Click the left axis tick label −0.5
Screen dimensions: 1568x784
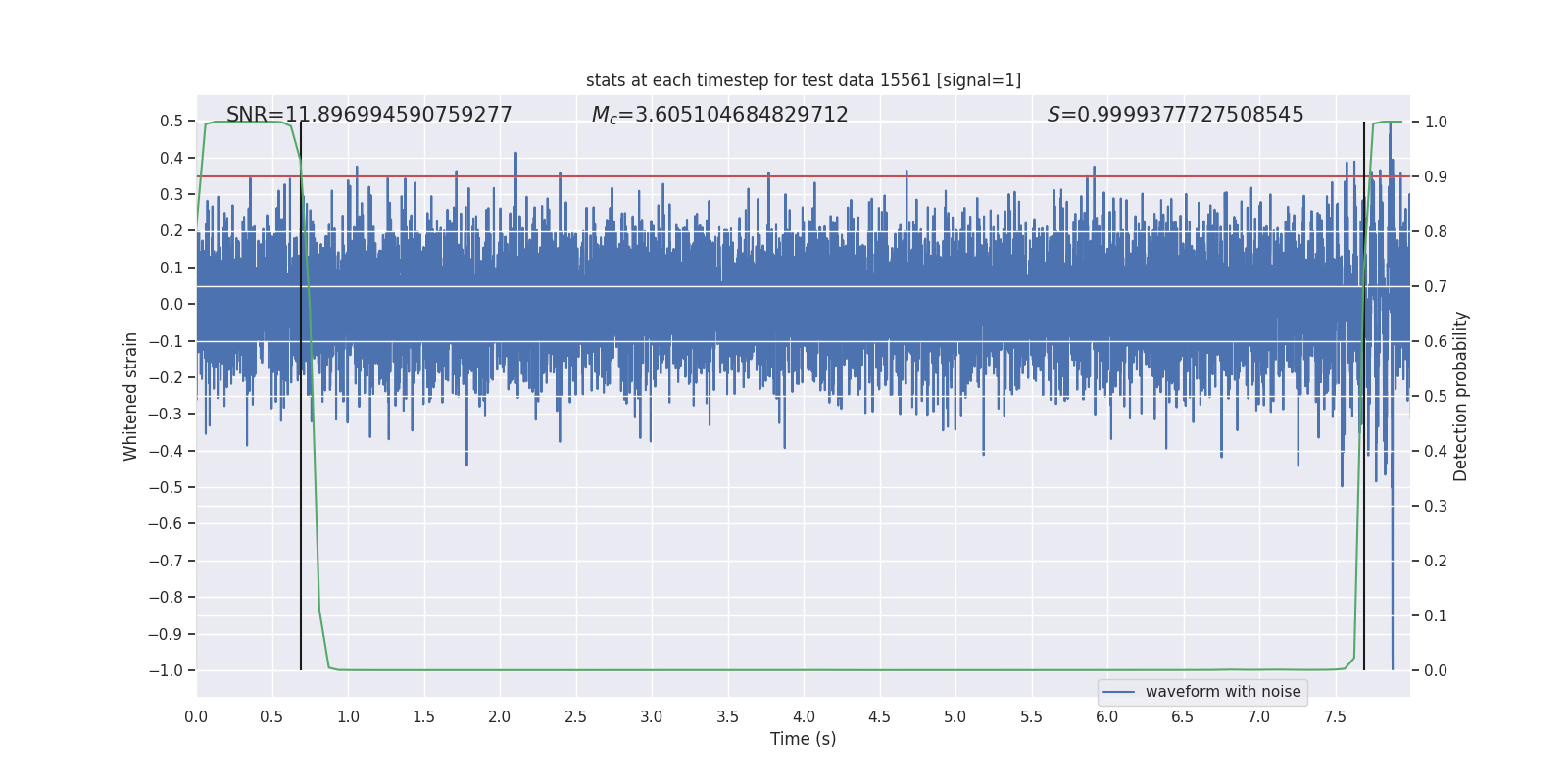(x=166, y=488)
